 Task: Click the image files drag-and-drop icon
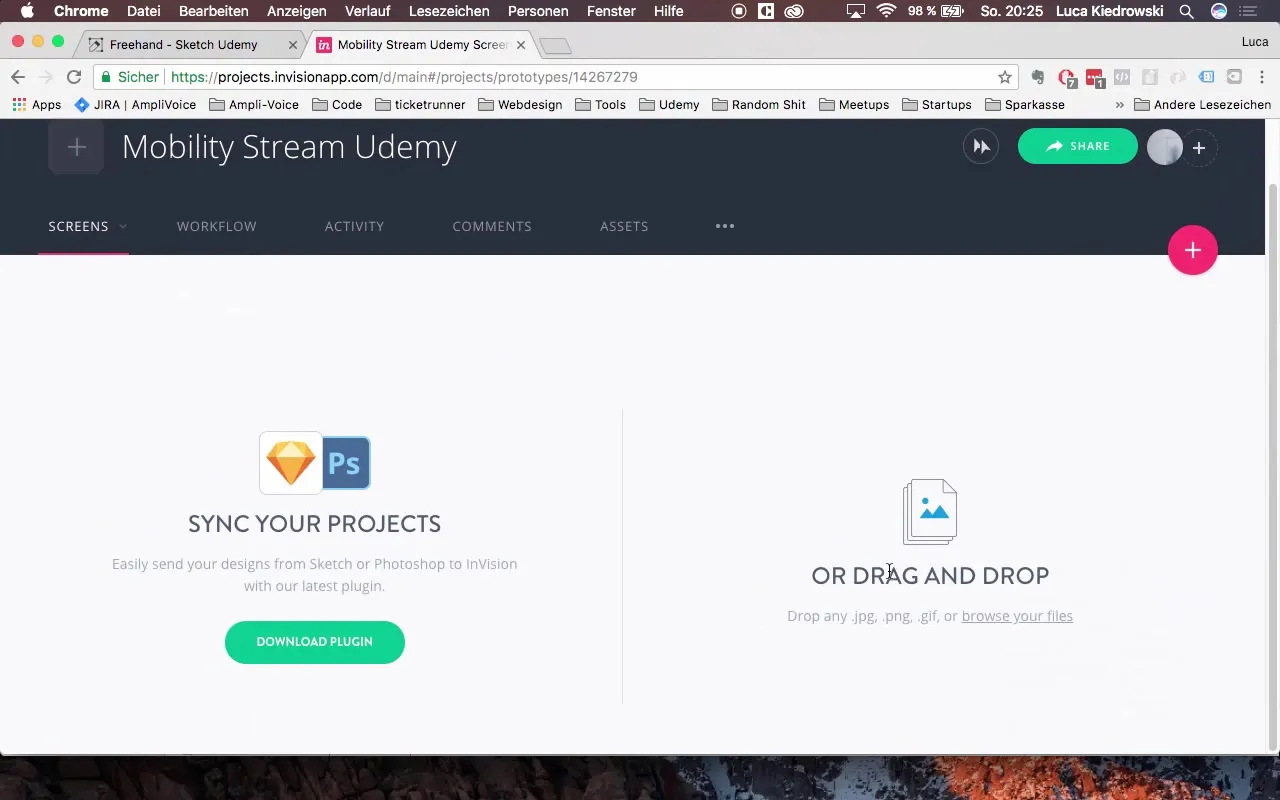click(930, 512)
